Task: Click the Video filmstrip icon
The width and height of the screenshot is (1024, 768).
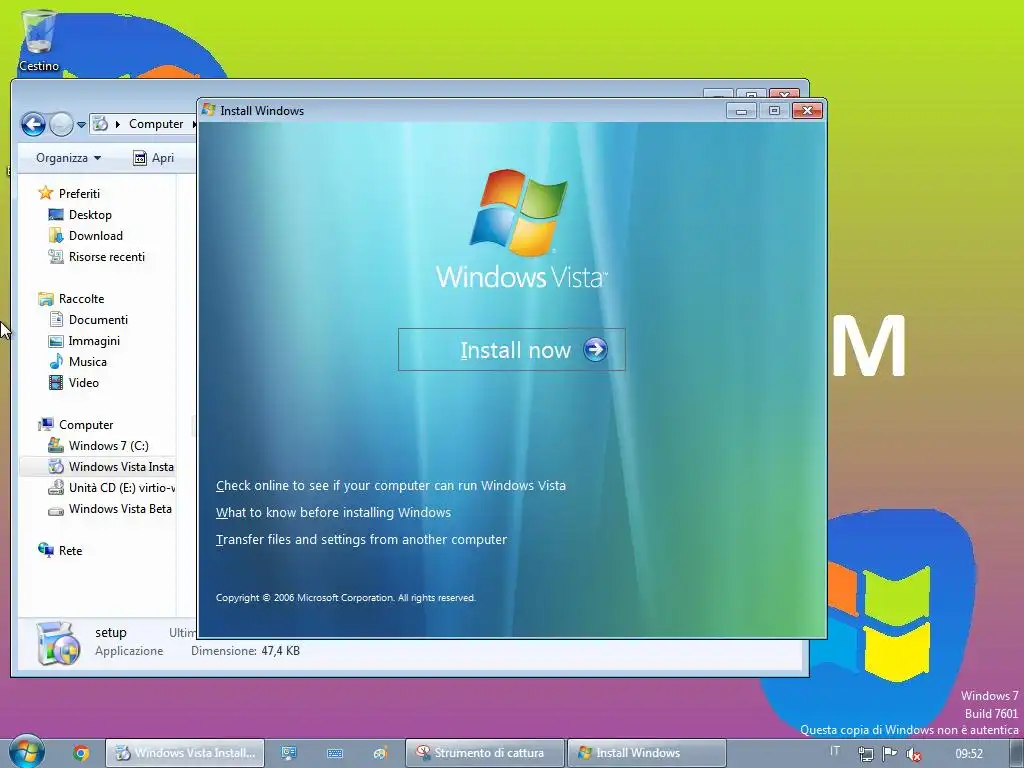Action: [x=56, y=383]
